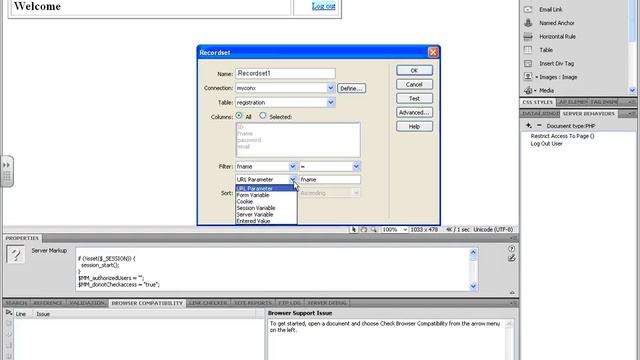Click the OK button in Recordset dialog
The height and width of the screenshot is (360, 640).
414,70
